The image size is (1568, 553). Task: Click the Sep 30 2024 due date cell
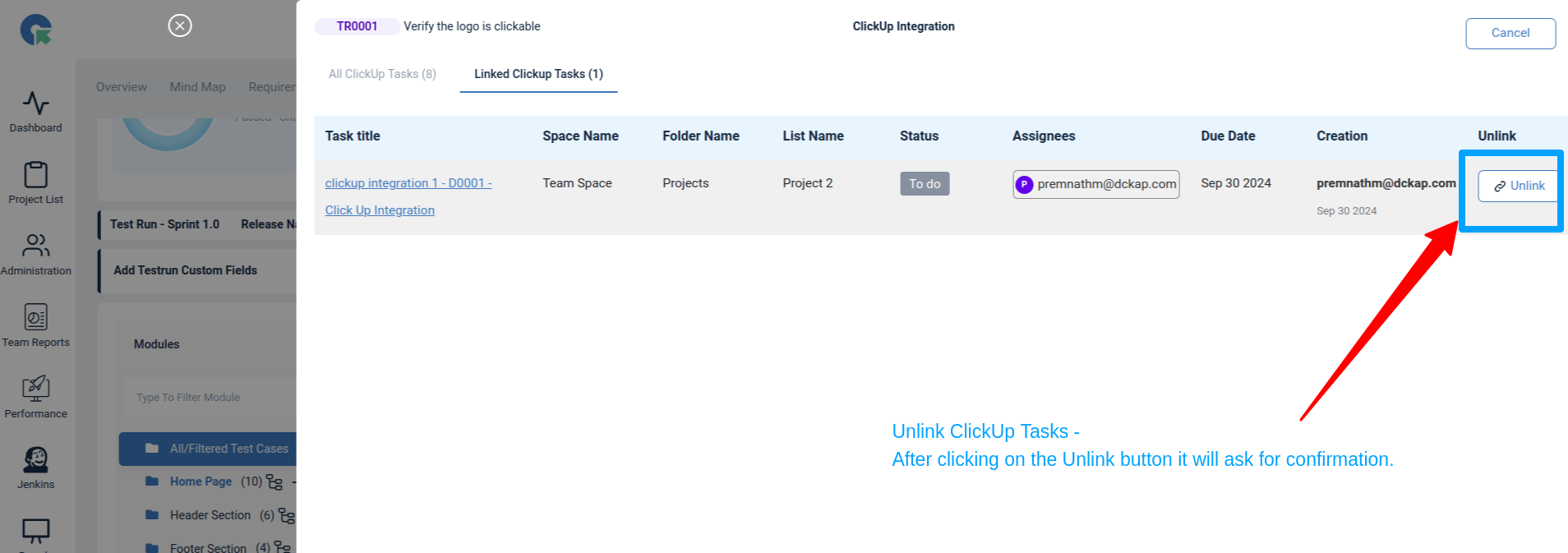1236,183
